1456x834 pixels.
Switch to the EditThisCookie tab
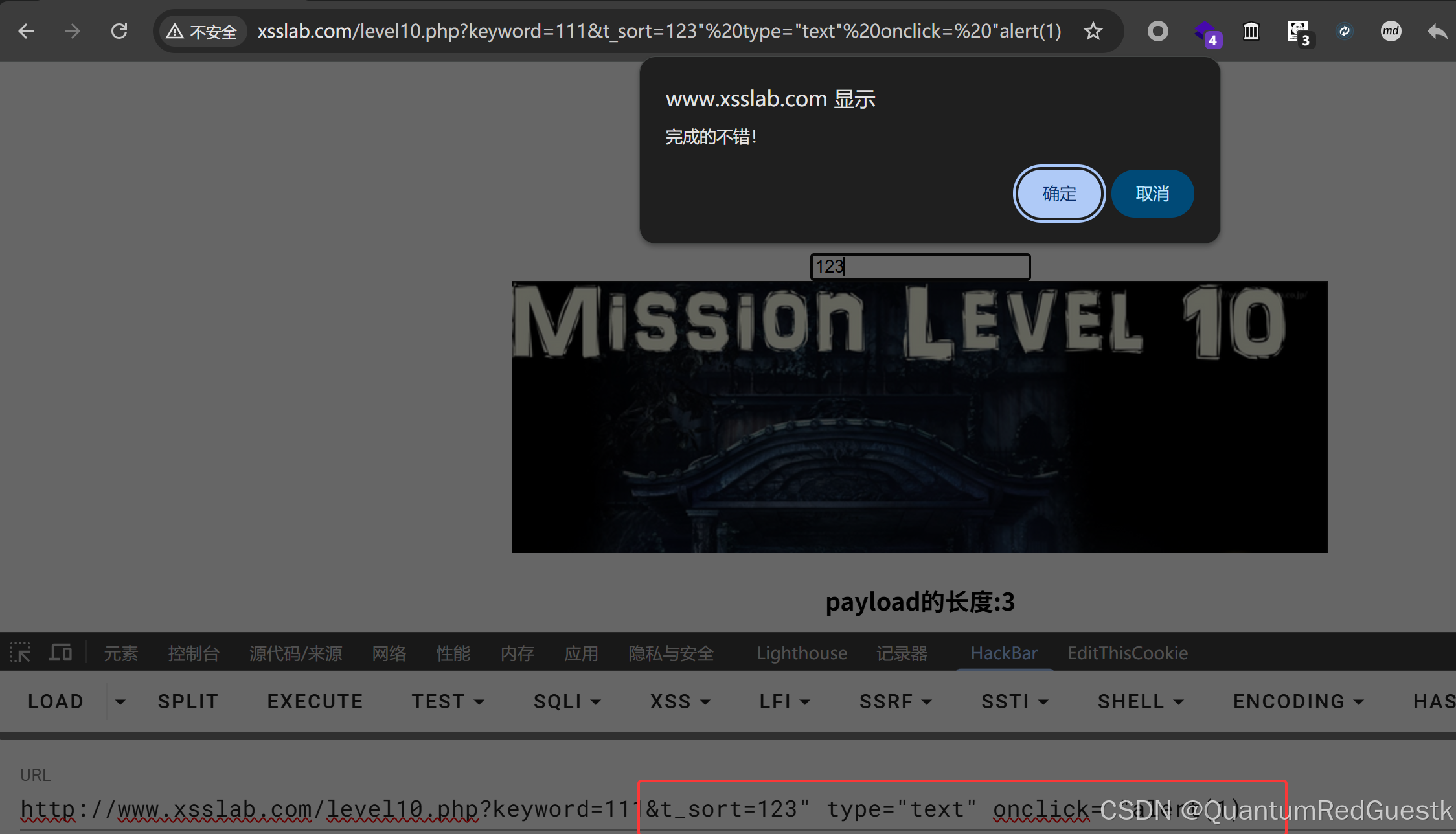tap(1127, 653)
